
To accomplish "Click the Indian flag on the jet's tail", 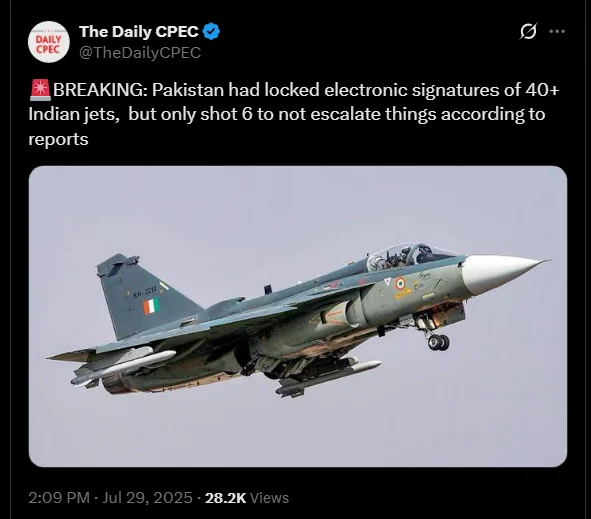I will (x=151, y=307).
